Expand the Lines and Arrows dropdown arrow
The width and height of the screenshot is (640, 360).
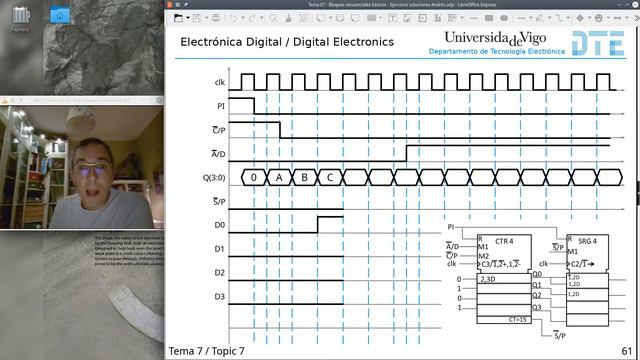coord(531,18)
